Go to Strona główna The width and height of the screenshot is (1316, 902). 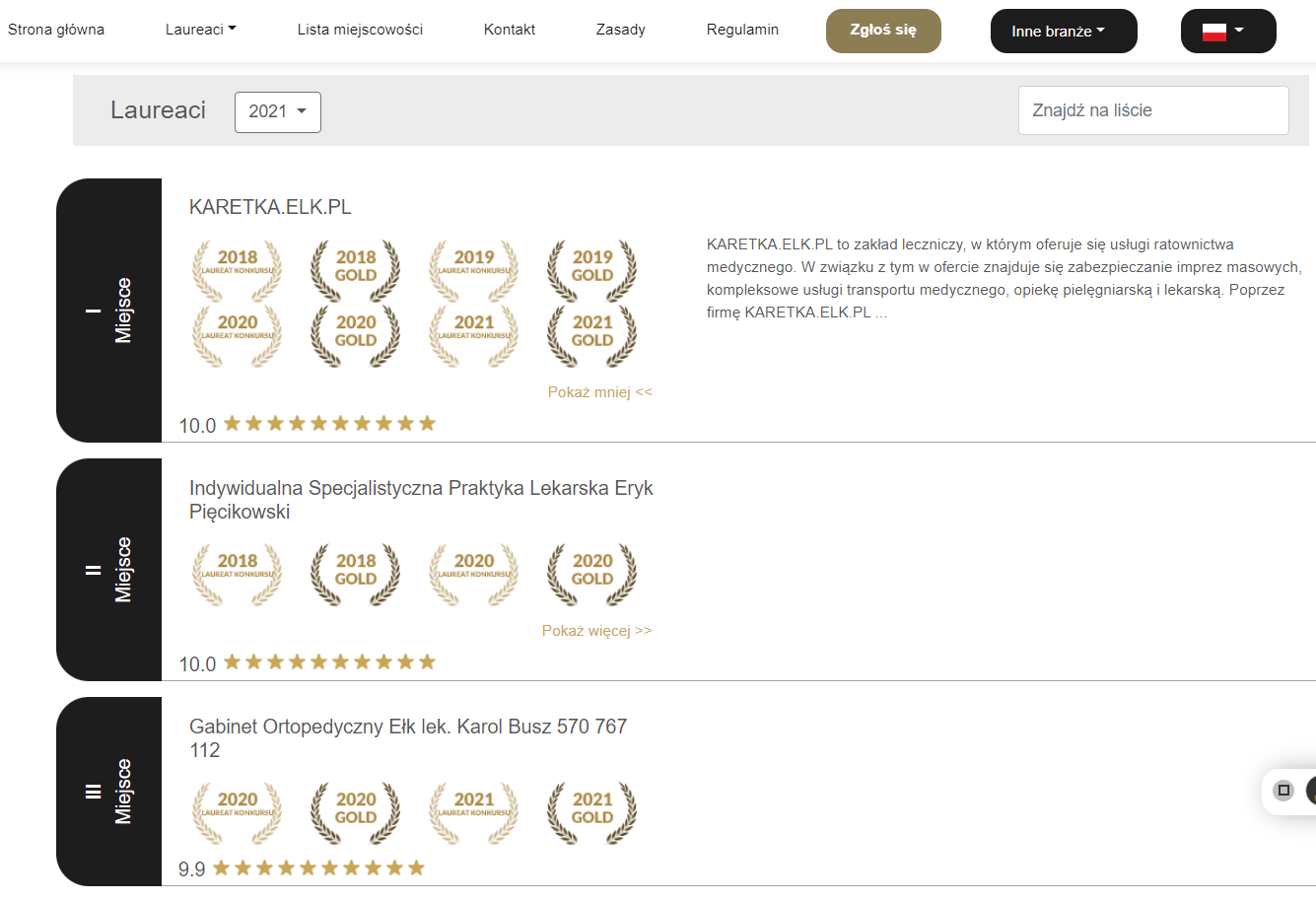(x=56, y=30)
